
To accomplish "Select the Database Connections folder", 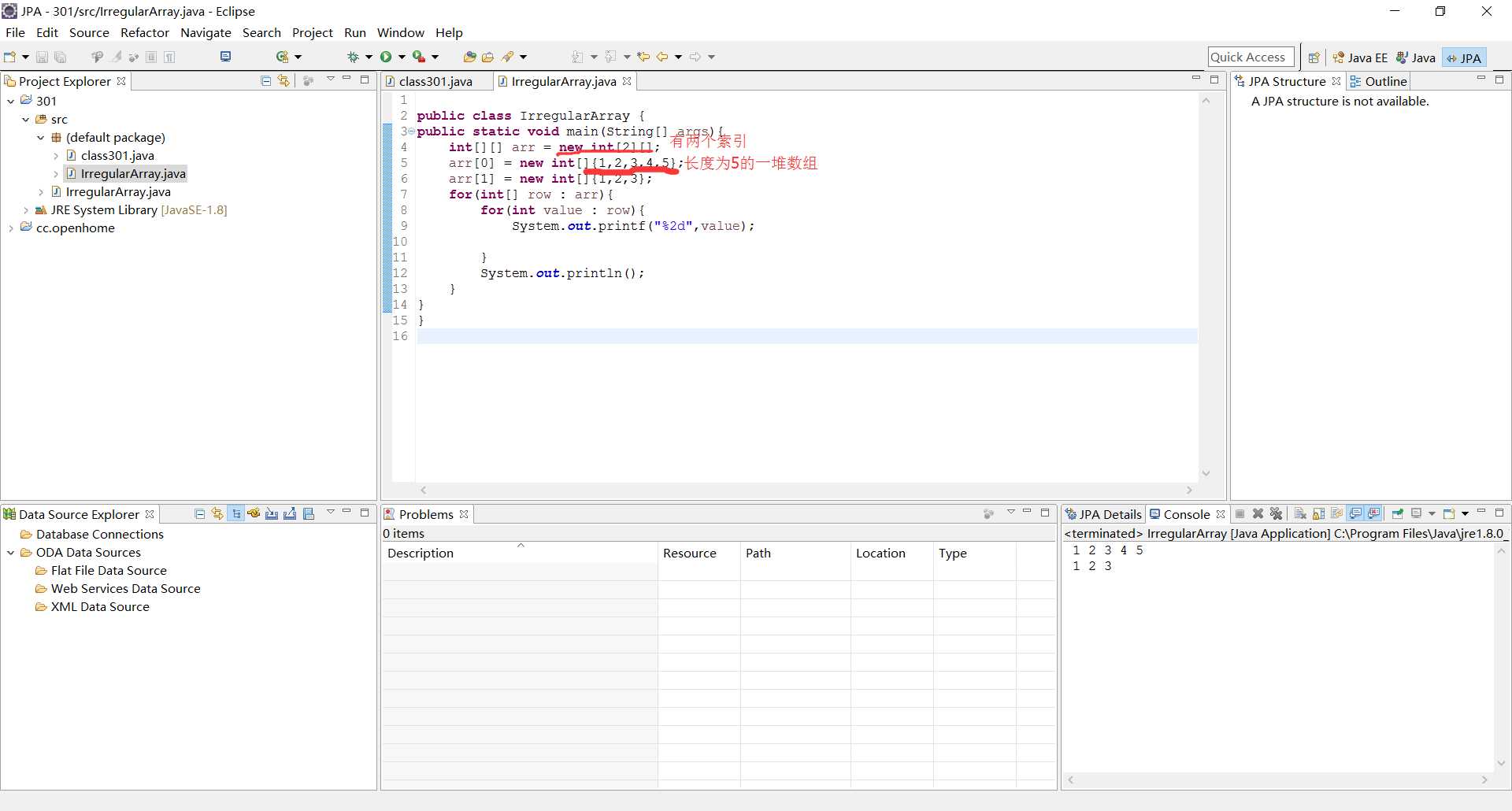I will pyautogui.click(x=92, y=534).
